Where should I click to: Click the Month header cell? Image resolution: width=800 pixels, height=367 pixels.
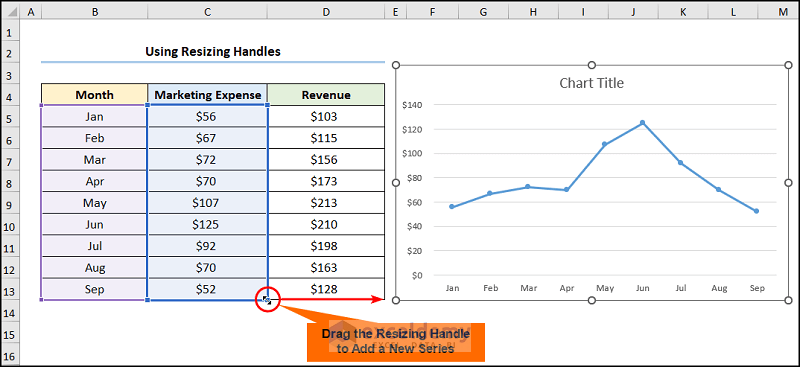point(94,95)
